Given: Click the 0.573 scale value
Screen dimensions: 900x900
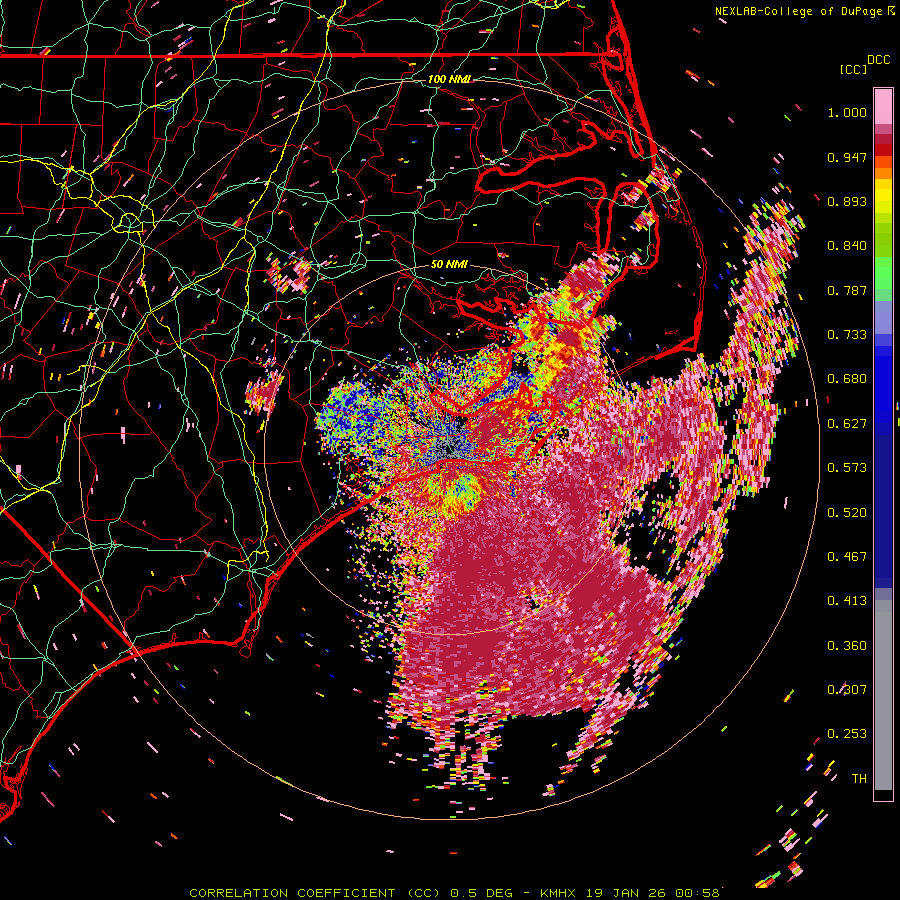Looking at the screenshot, I should 847,468.
